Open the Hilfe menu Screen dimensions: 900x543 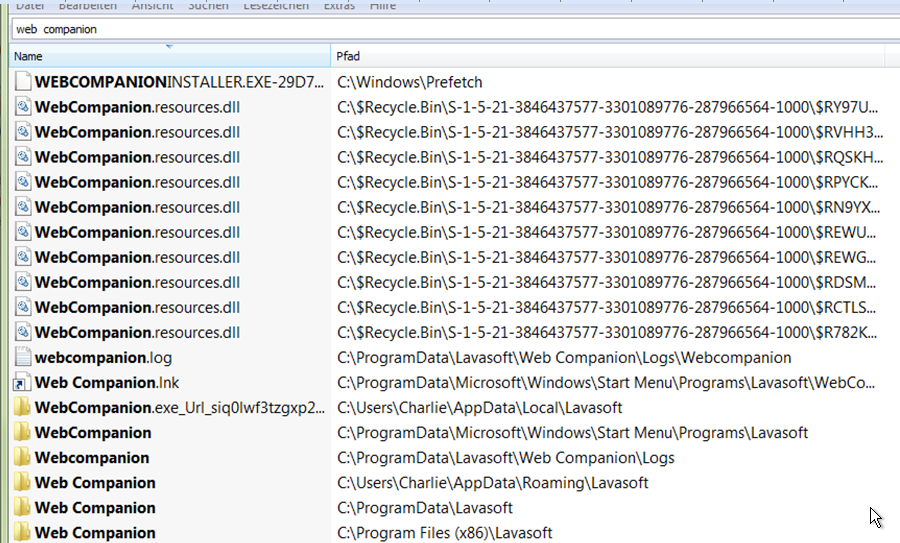[x=383, y=5]
